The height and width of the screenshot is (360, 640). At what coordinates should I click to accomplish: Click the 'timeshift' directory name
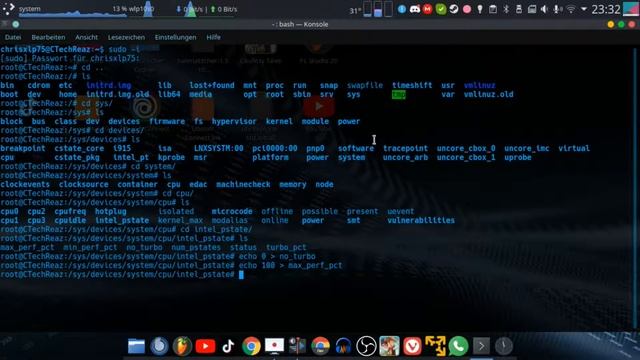click(412, 86)
